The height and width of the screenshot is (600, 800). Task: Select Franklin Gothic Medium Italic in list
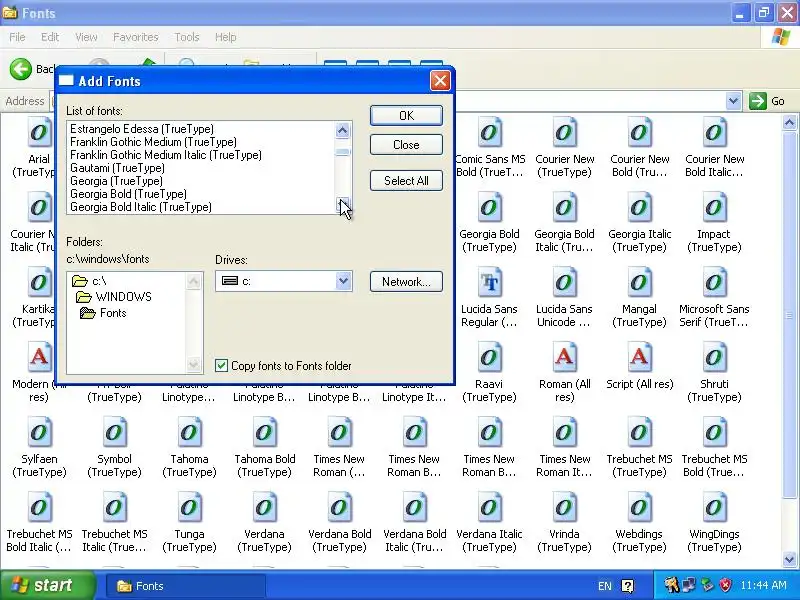[x=166, y=155]
